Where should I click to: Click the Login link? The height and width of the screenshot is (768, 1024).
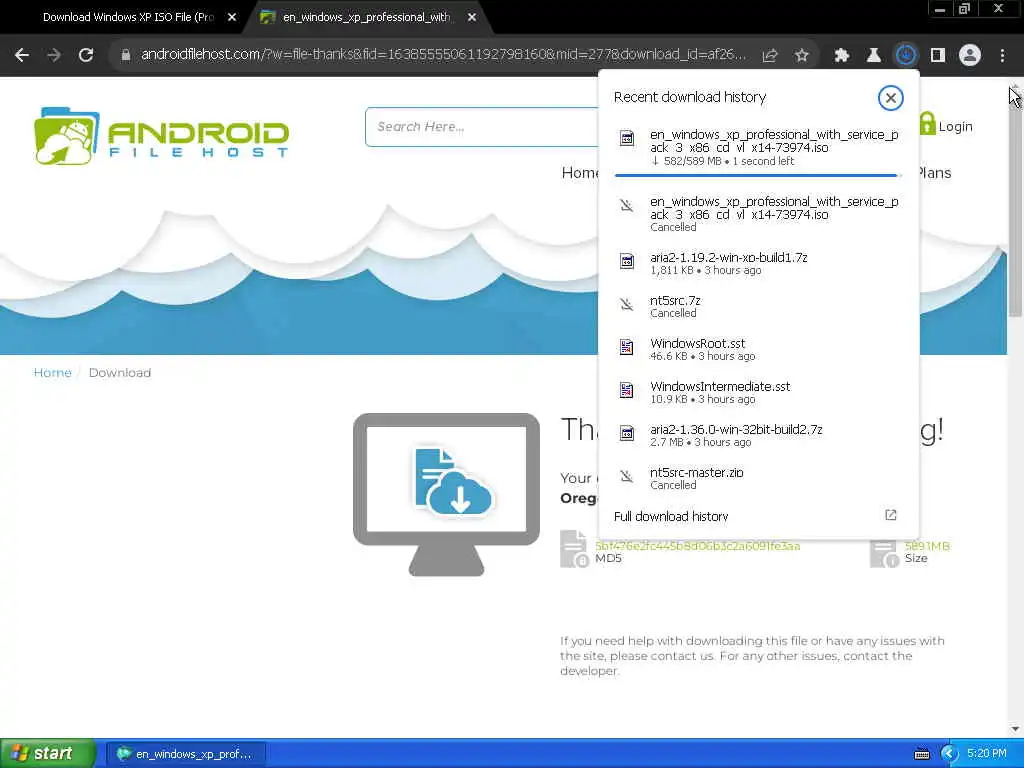pyautogui.click(x=946, y=125)
